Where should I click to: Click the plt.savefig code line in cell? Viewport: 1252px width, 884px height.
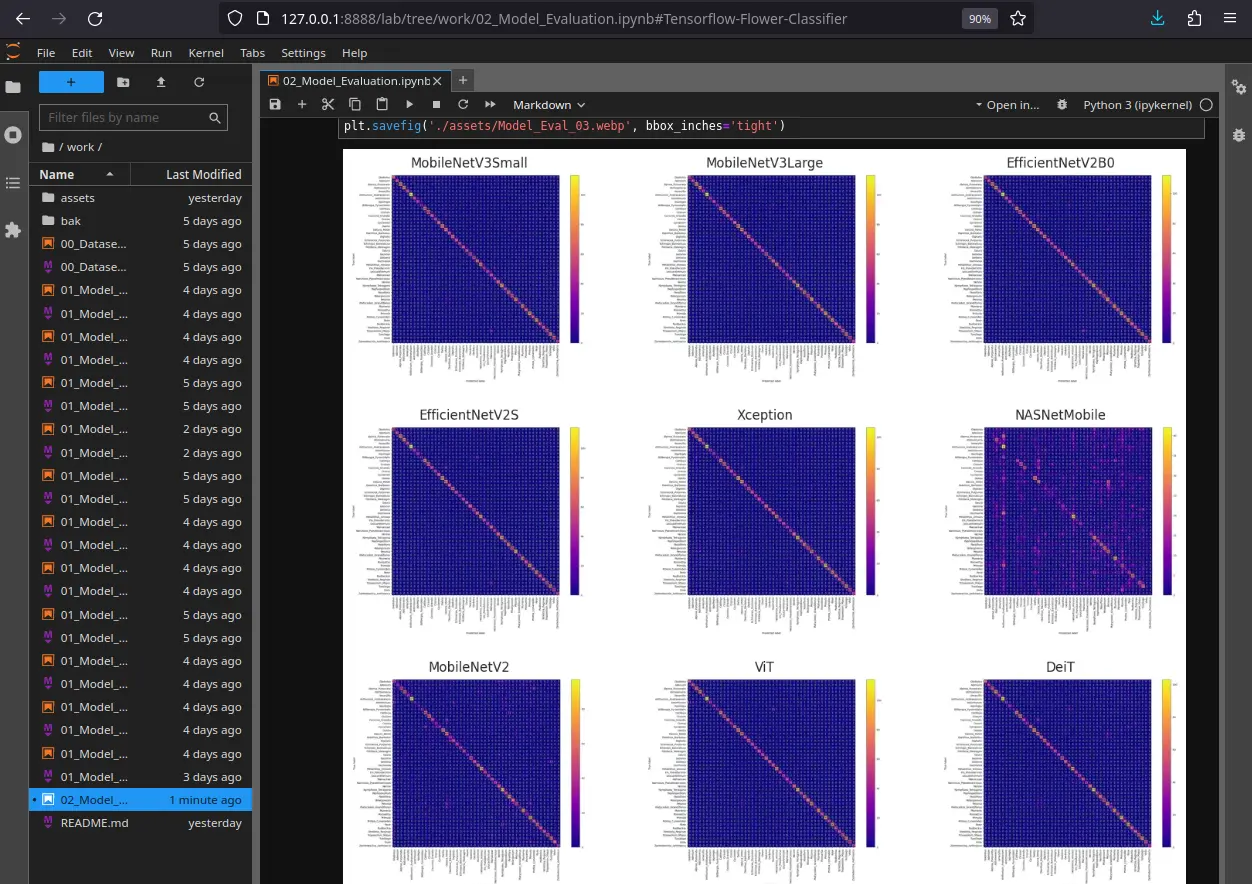click(x=565, y=126)
